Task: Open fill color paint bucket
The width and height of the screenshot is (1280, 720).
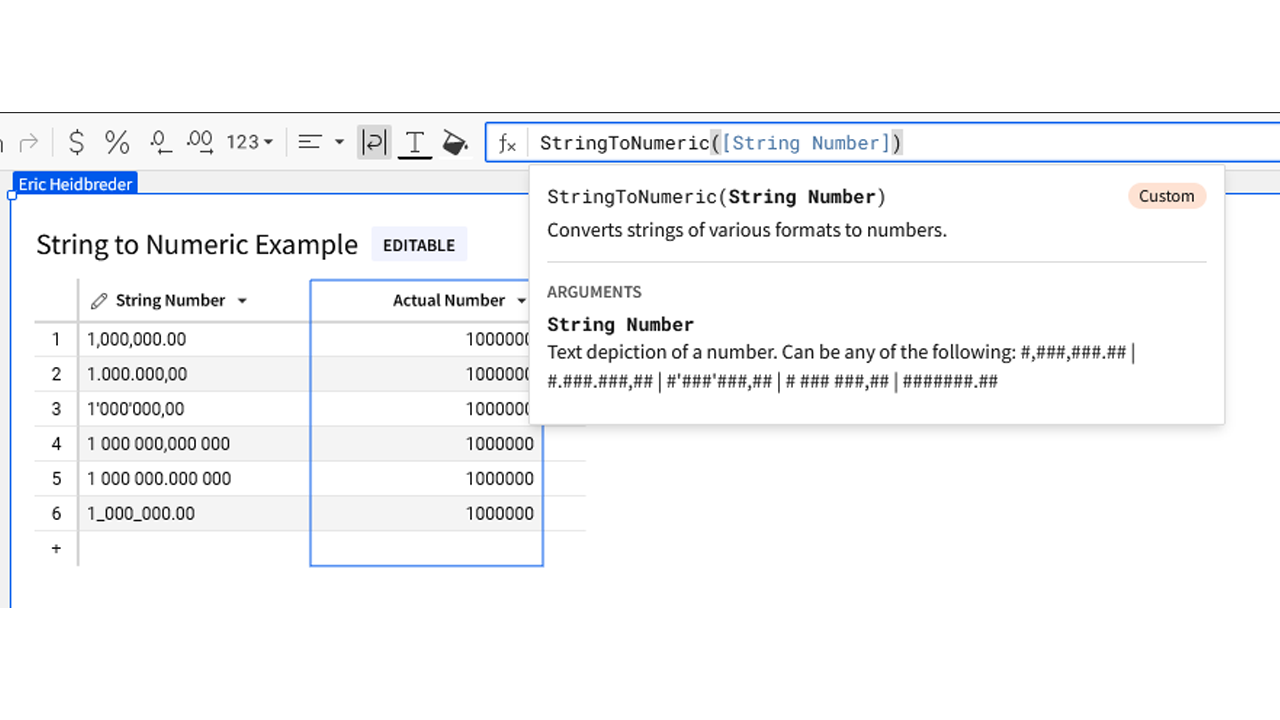Action: pos(455,143)
